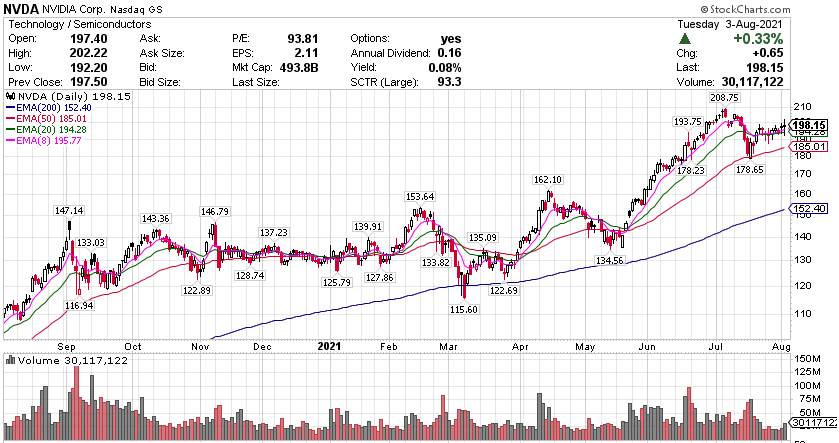Click the 153.64 February high label
Screen dimensions: 839x443
click(420, 197)
